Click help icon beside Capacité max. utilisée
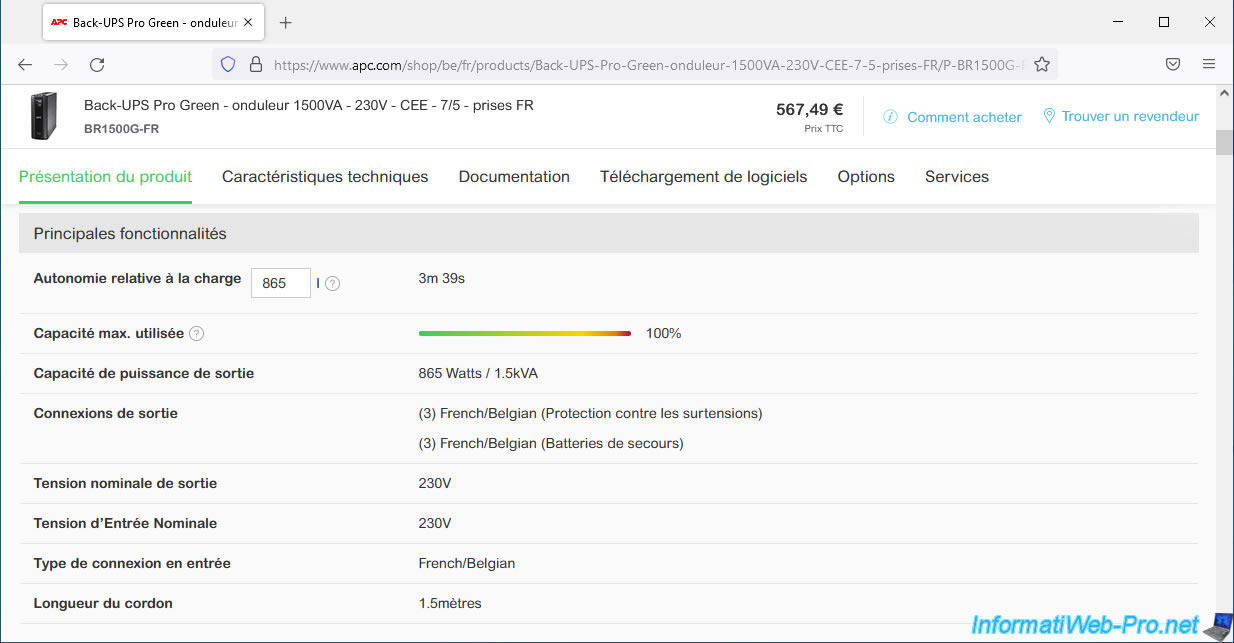Image resolution: width=1234 pixels, height=643 pixels. click(x=197, y=334)
